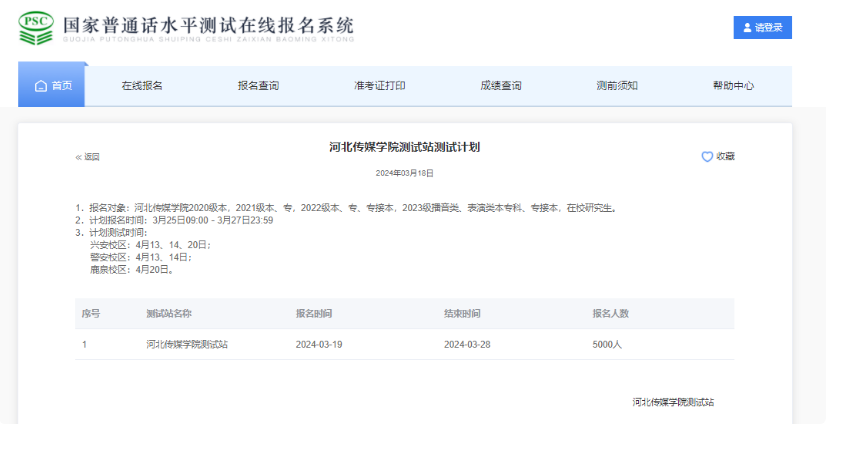Screen dimensions: 842x450
Task: Open the 帮助中心 help tab
Action: [733, 86]
